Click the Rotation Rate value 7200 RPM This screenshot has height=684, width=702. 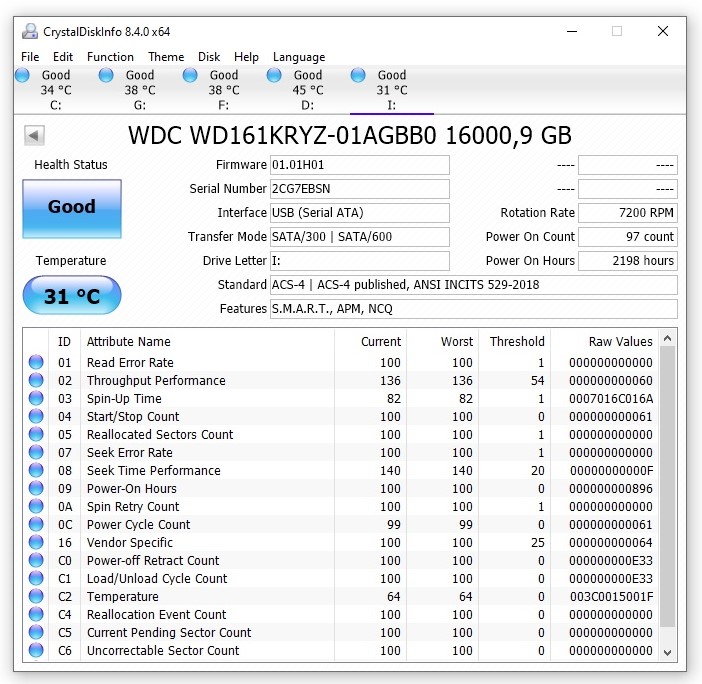coord(628,213)
